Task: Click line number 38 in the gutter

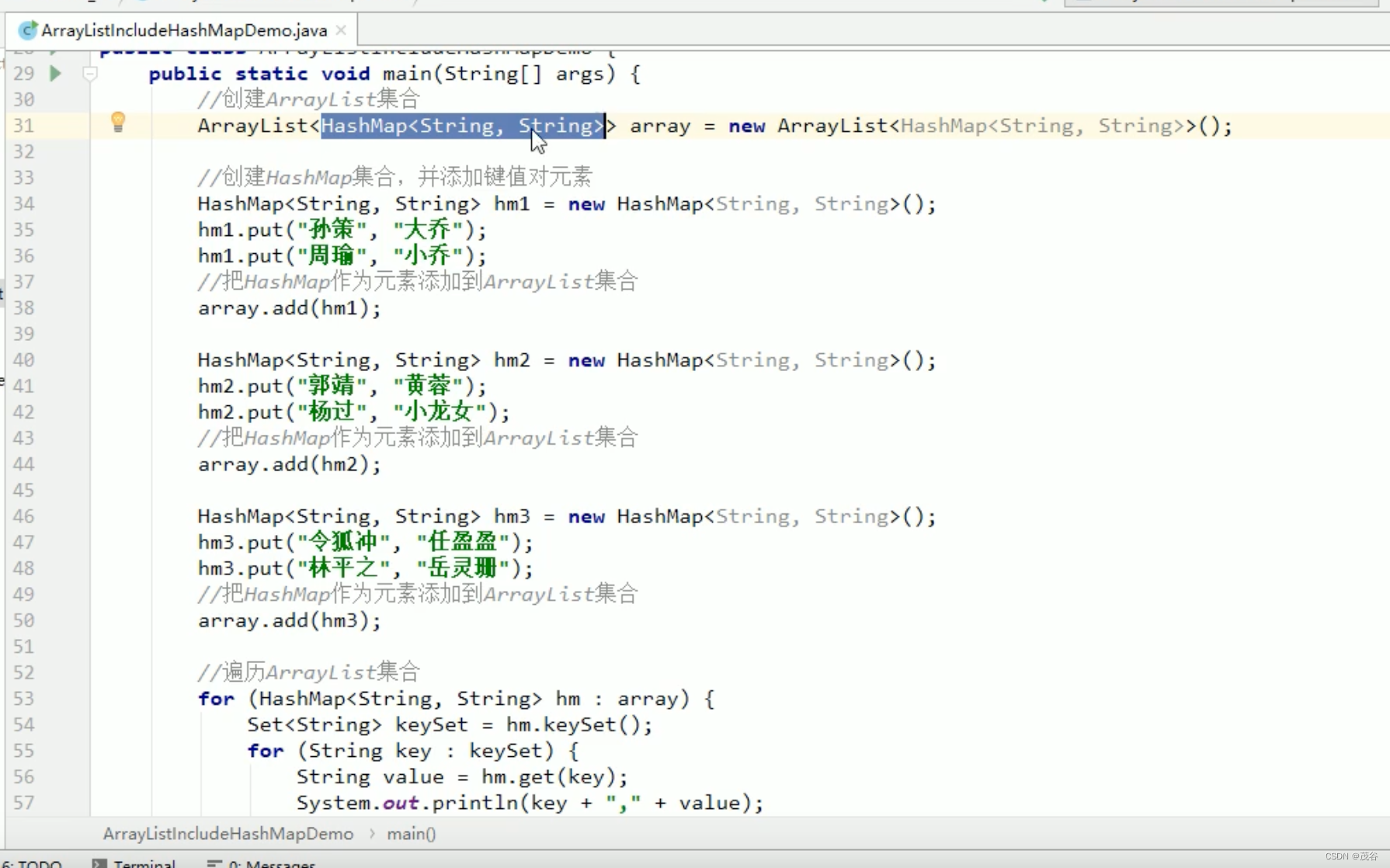Action: point(23,308)
